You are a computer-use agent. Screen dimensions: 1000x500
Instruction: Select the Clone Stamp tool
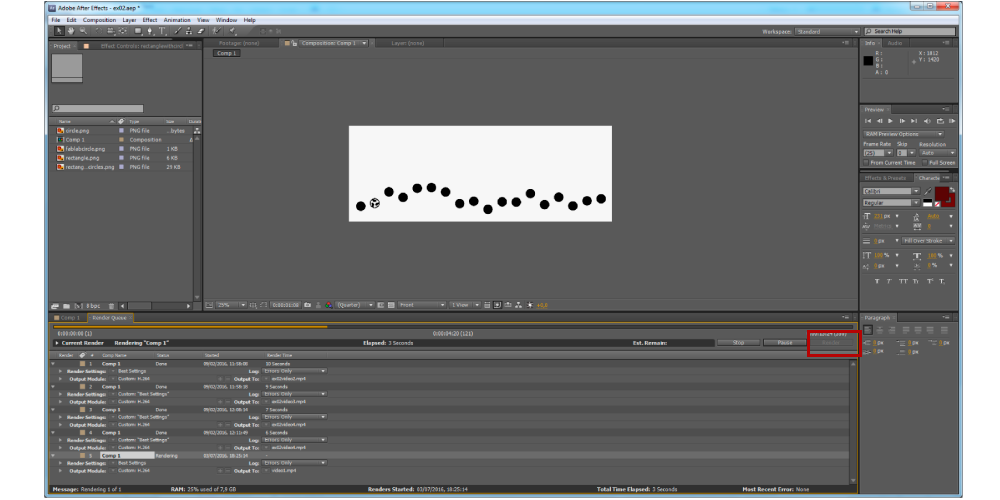189,31
